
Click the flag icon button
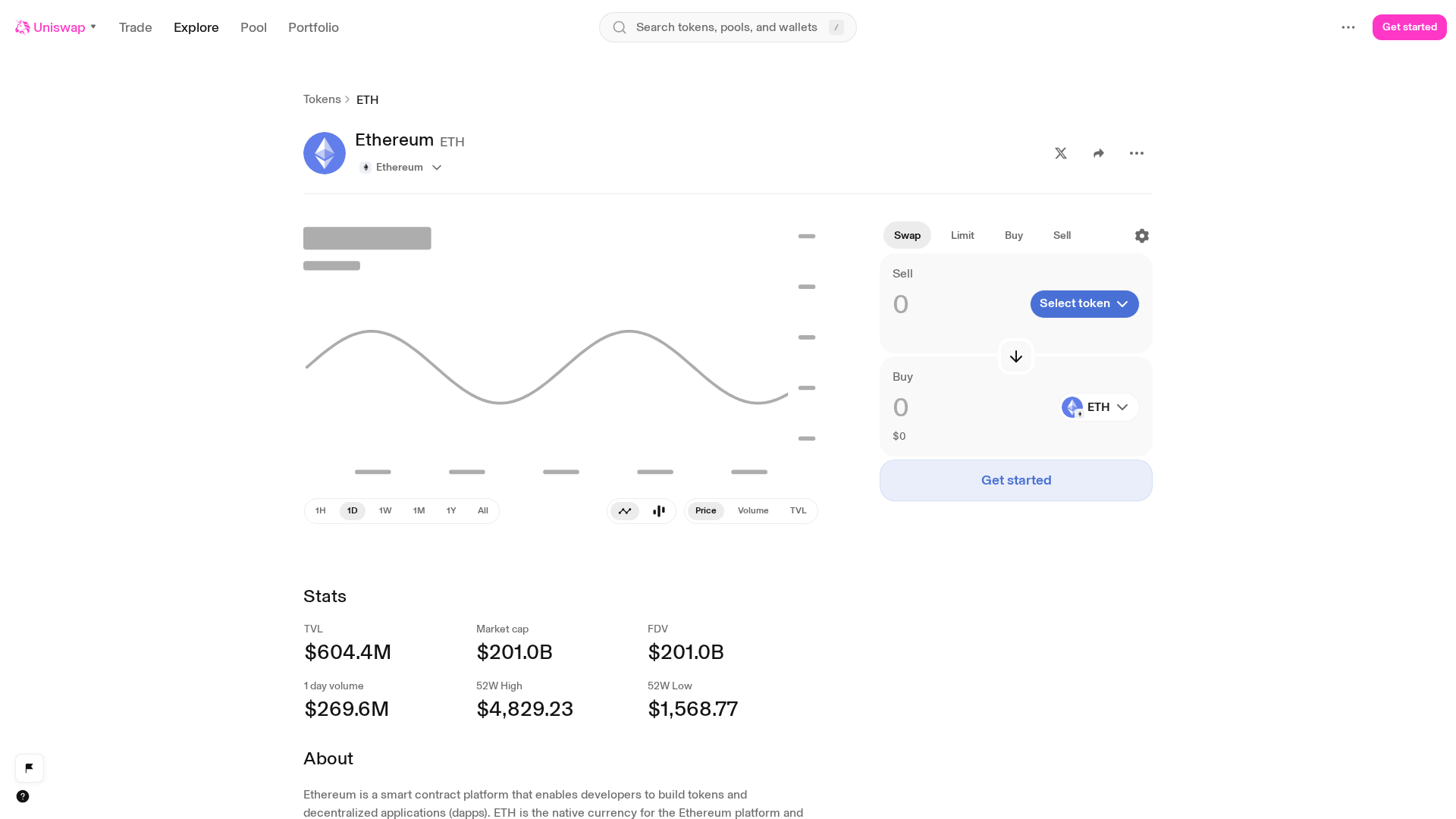pyautogui.click(x=30, y=768)
